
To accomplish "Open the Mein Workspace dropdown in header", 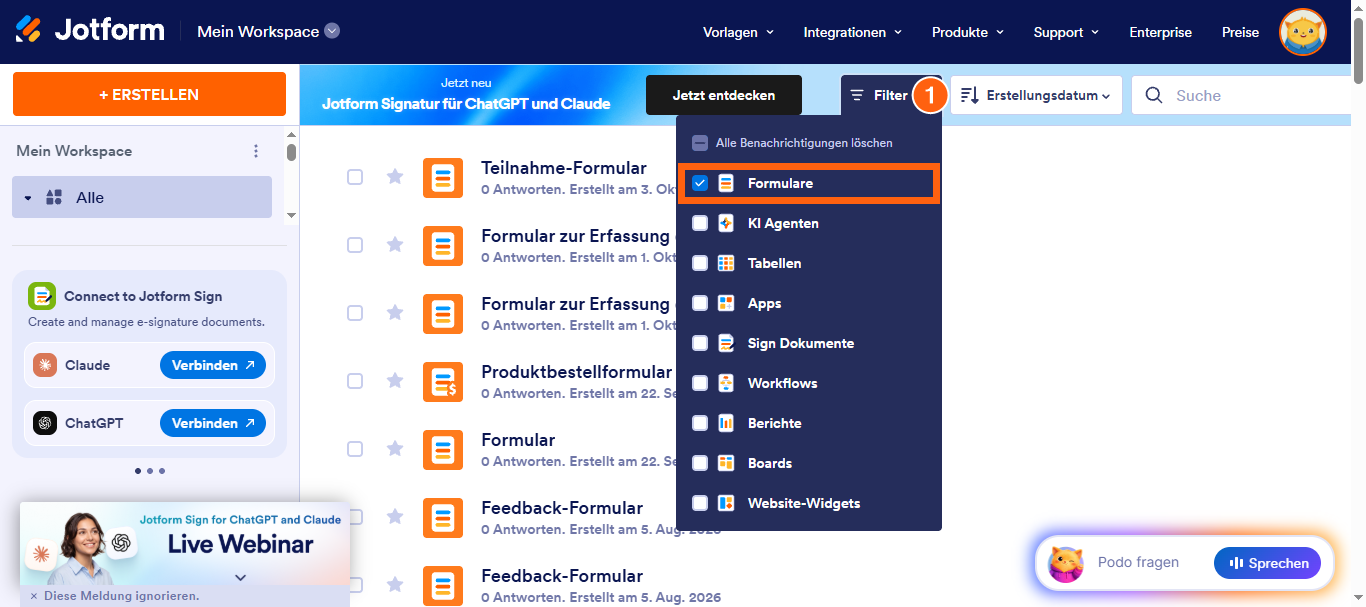I will 268,31.
